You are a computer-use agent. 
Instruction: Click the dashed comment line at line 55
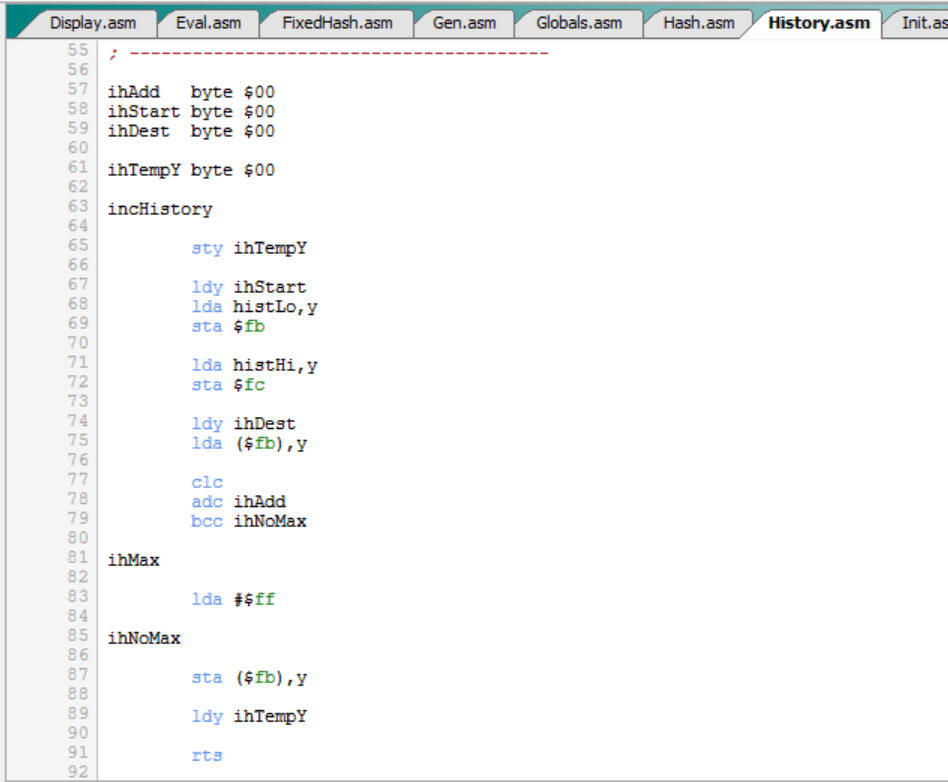coord(328,52)
